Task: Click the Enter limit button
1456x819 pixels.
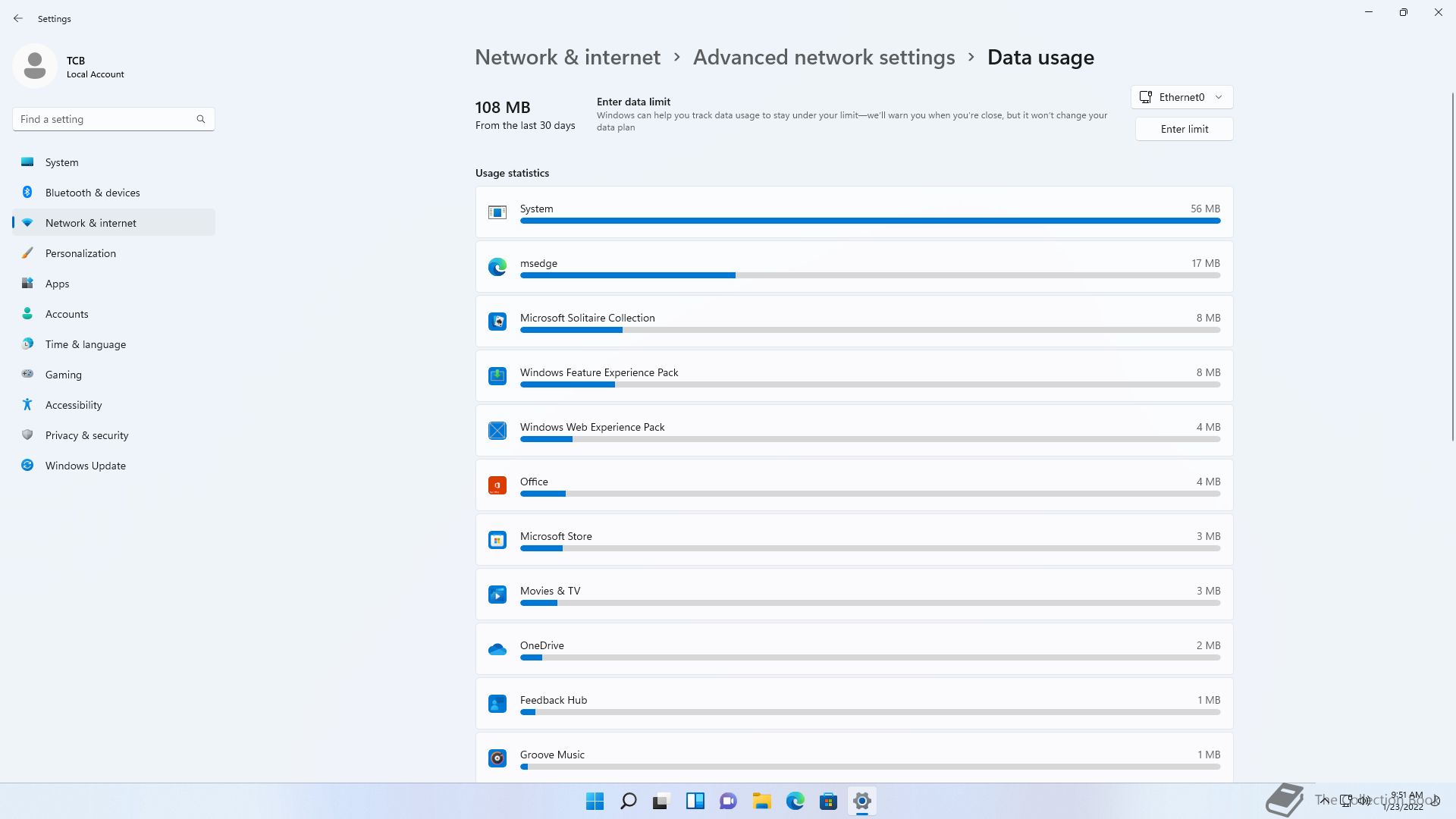Action: tap(1185, 129)
